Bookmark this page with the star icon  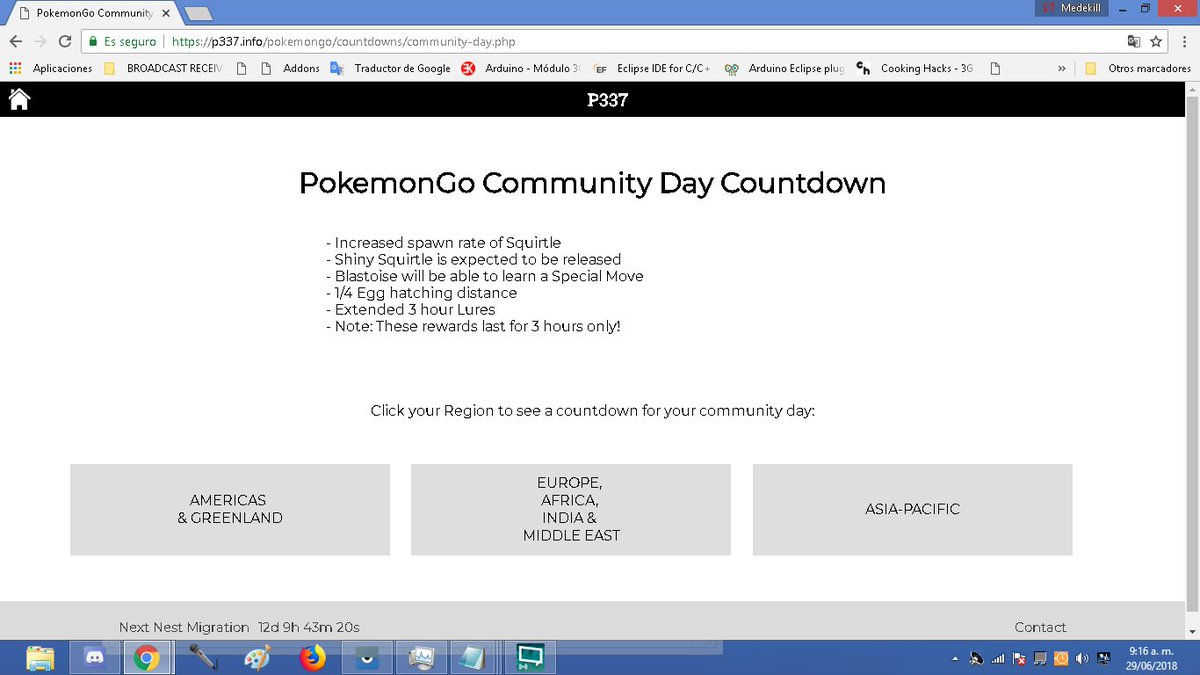pos(1156,42)
